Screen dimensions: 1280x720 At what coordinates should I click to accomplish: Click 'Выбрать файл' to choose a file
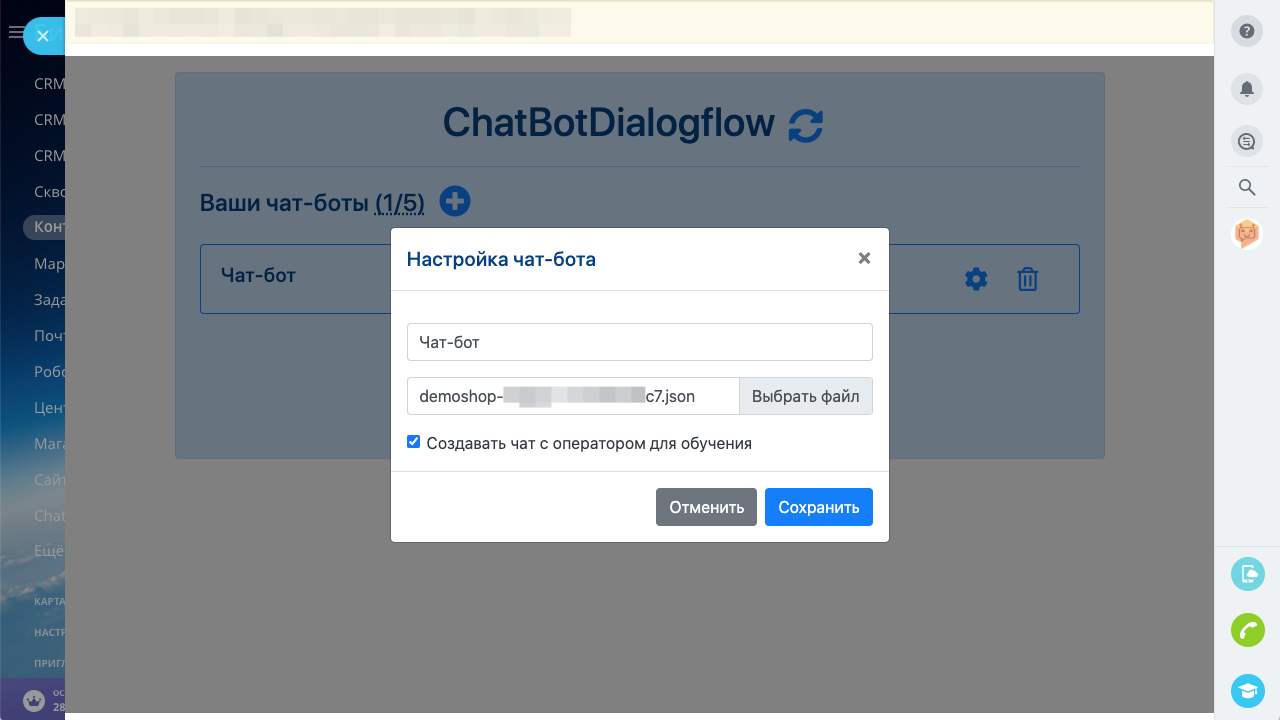click(x=805, y=396)
